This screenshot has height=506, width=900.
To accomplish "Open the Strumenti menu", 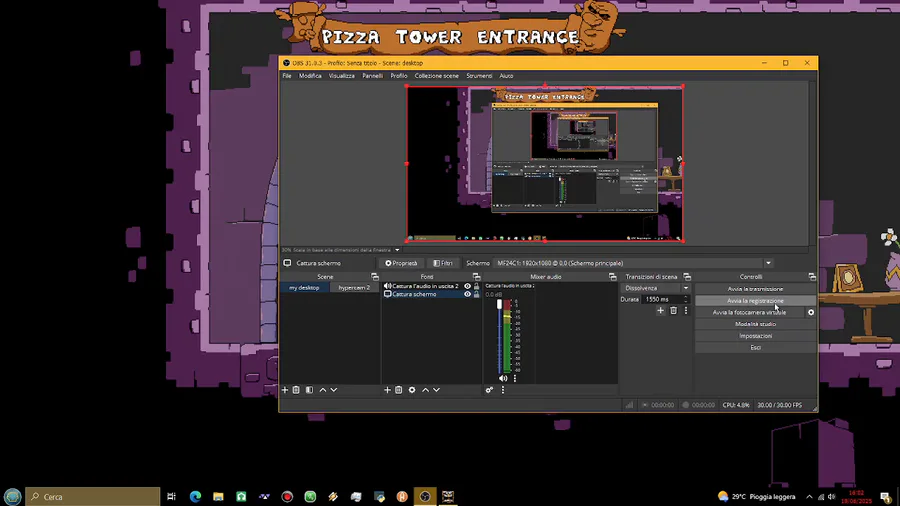I will click(x=479, y=76).
